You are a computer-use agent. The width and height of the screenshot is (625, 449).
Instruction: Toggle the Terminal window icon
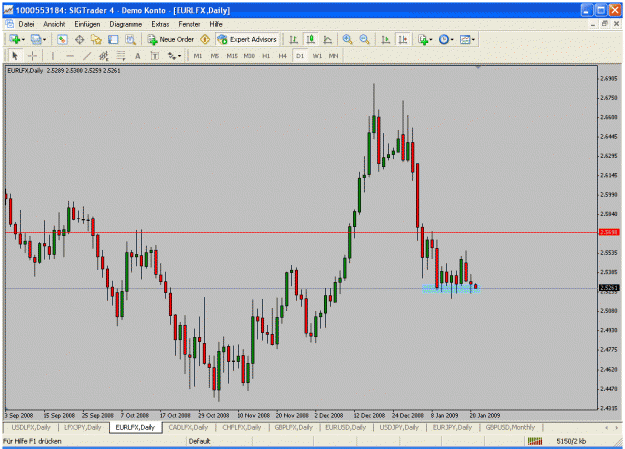click(x=113, y=39)
